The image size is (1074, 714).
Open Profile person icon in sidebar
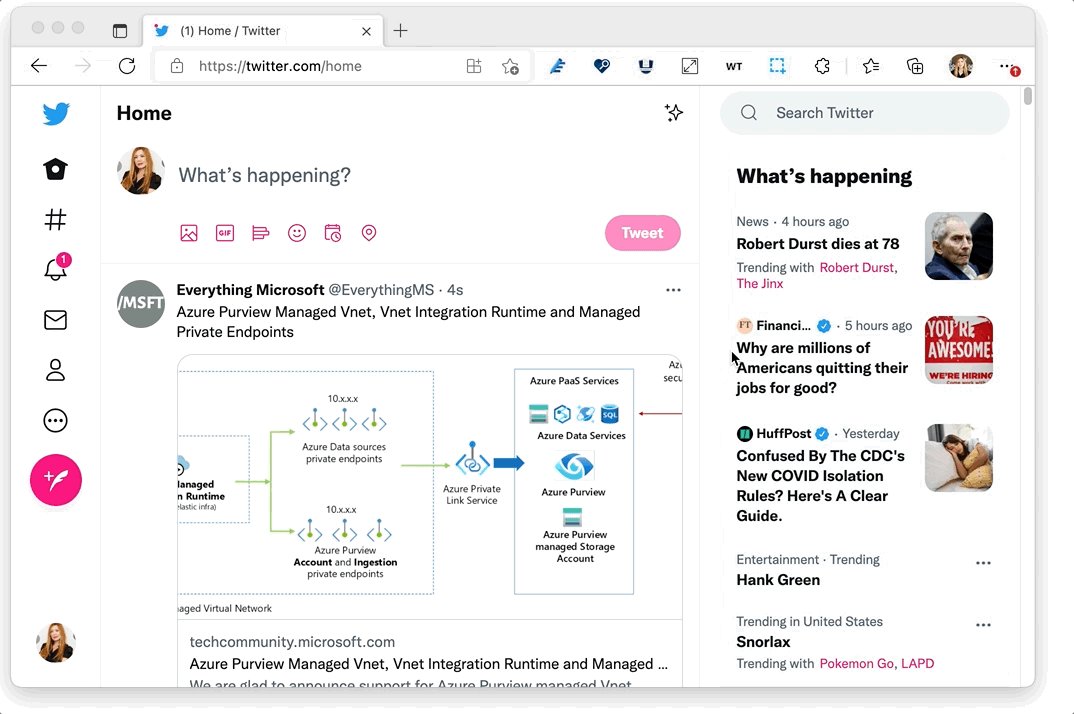(x=55, y=370)
